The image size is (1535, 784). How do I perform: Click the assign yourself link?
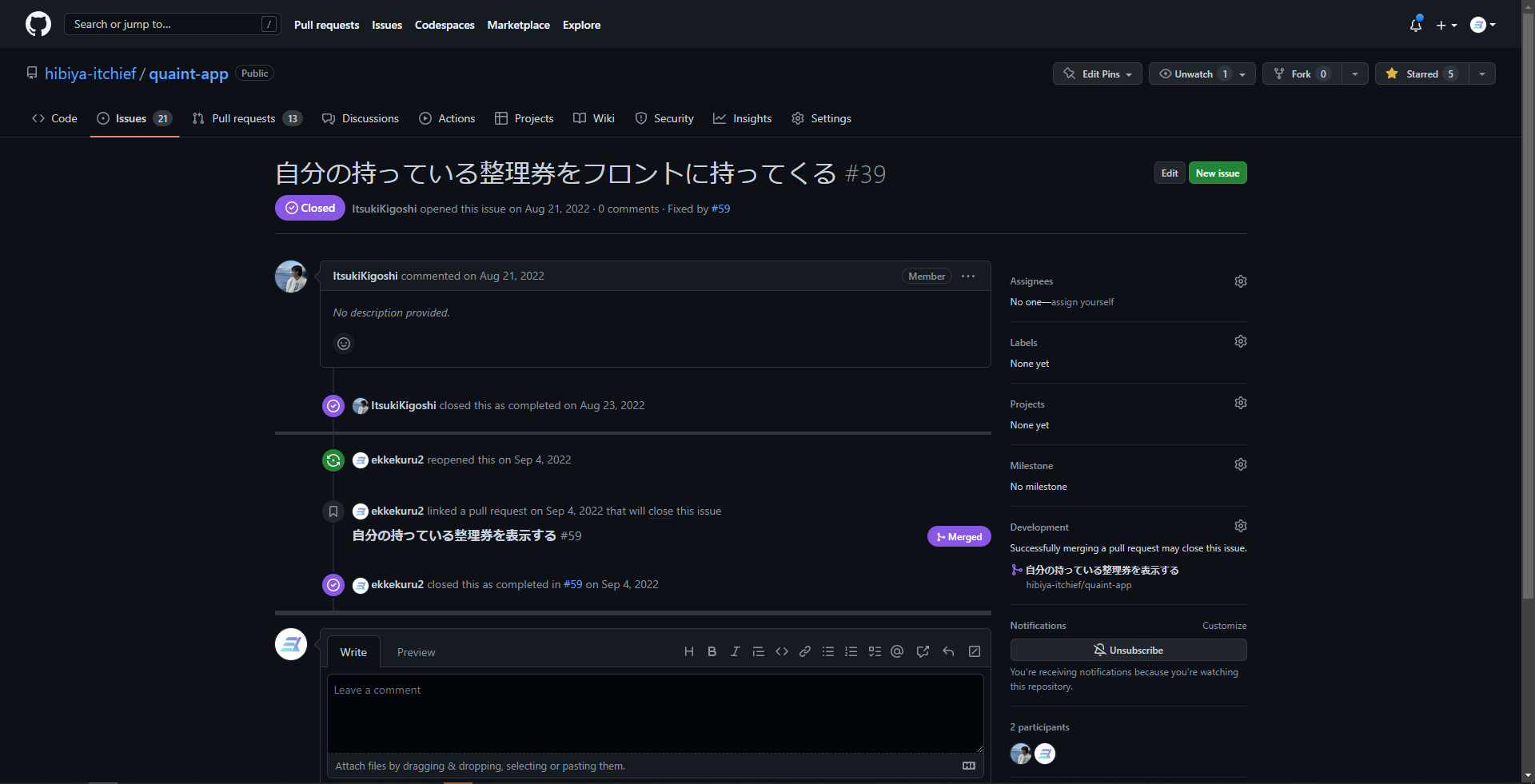coord(1082,302)
